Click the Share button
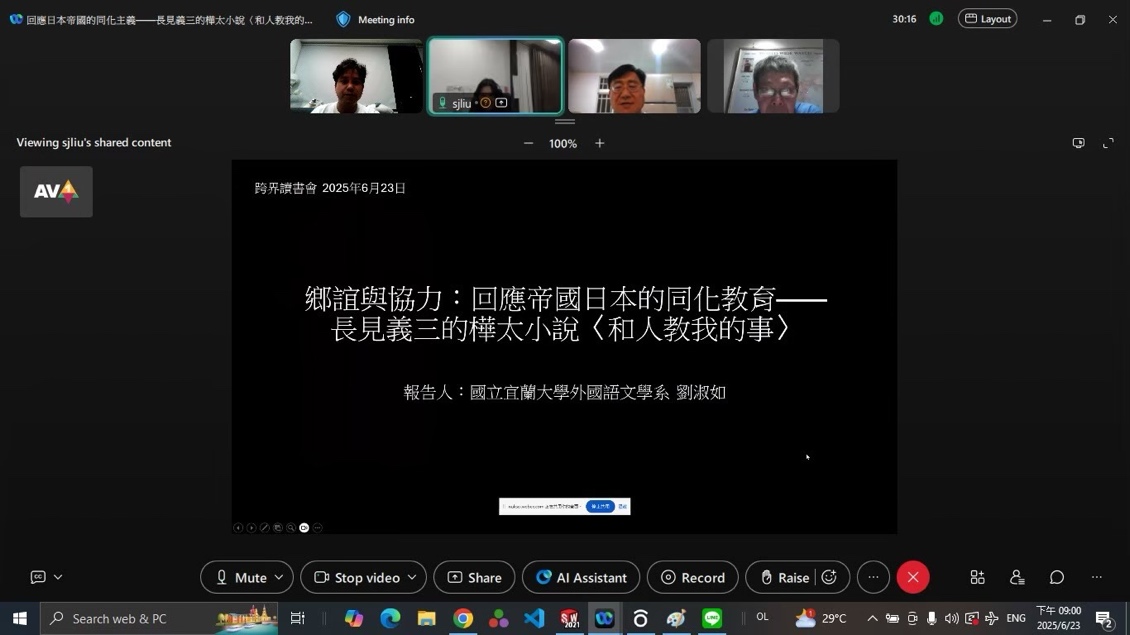1130x635 pixels. [x=474, y=577]
